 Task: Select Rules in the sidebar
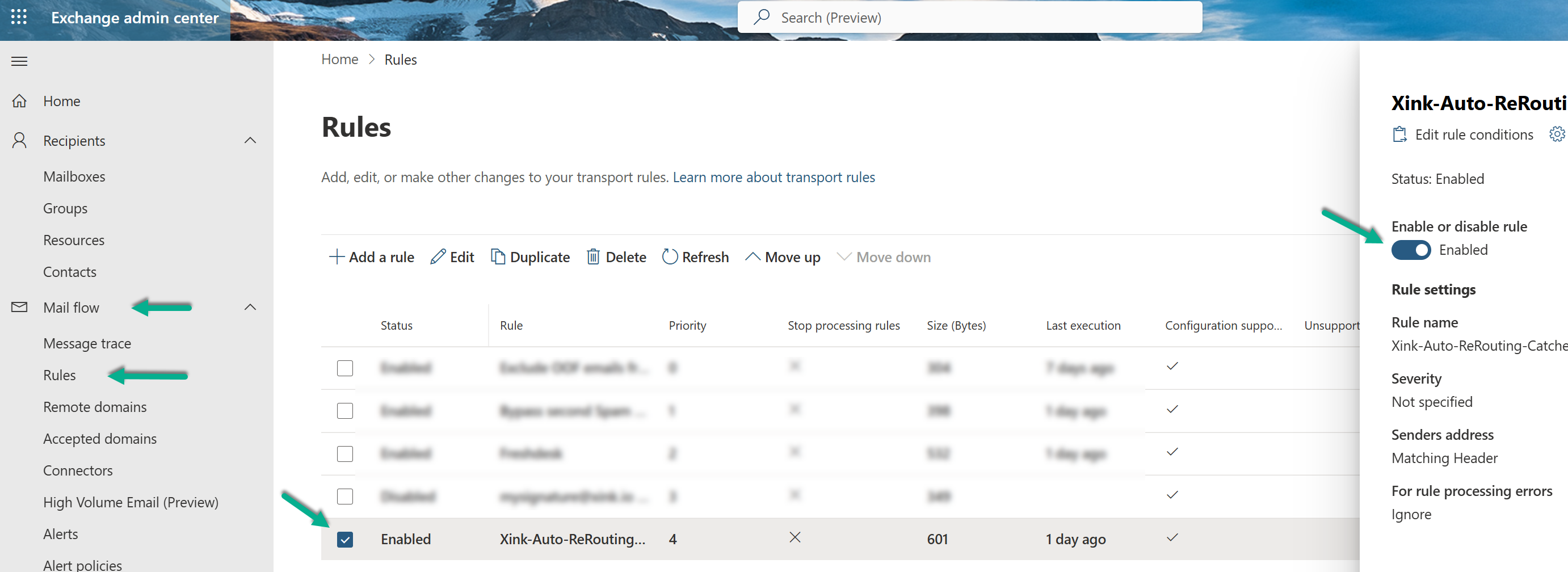(x=59, y=375)
